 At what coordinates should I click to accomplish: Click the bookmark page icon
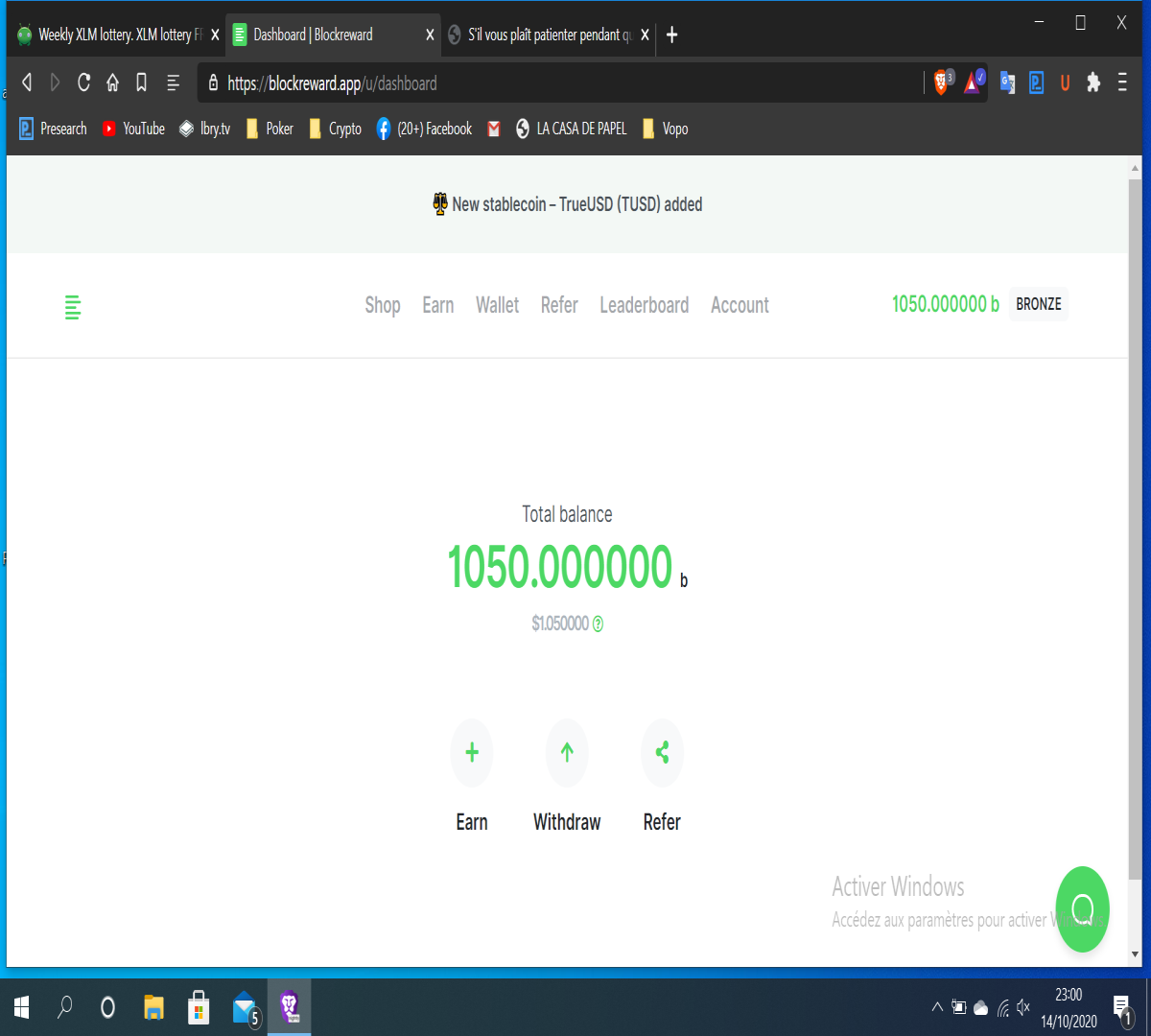tap(141, 82)
